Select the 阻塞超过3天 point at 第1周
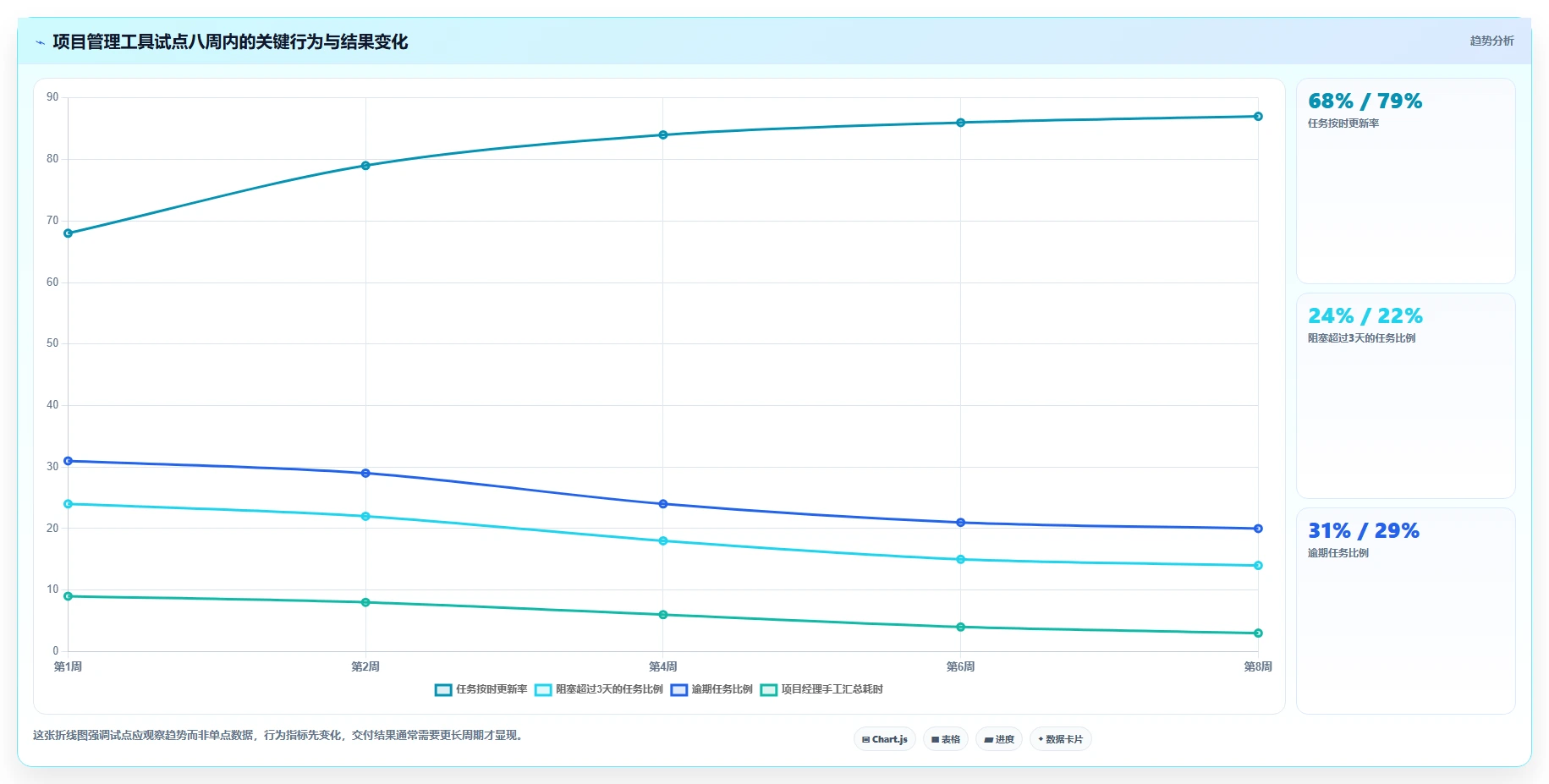Image resolution: width=1549 pixels, height=784 pixels. 69,504
